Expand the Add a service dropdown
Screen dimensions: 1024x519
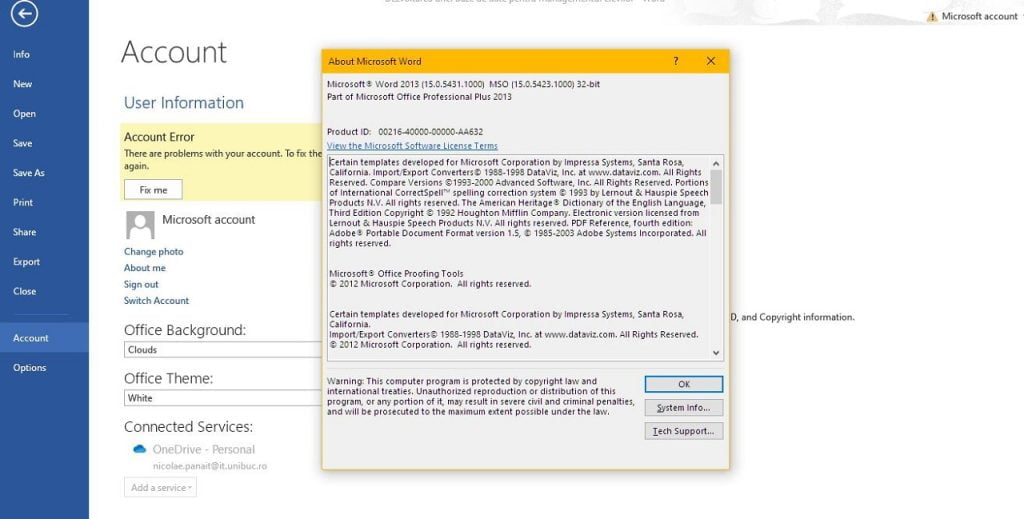[161, 488]
